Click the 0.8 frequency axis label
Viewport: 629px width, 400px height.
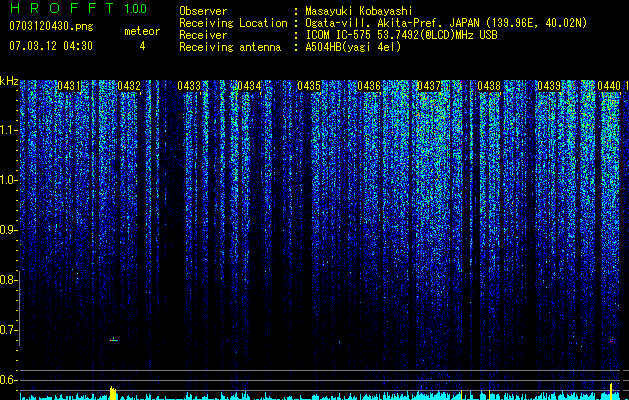(8, 280)
